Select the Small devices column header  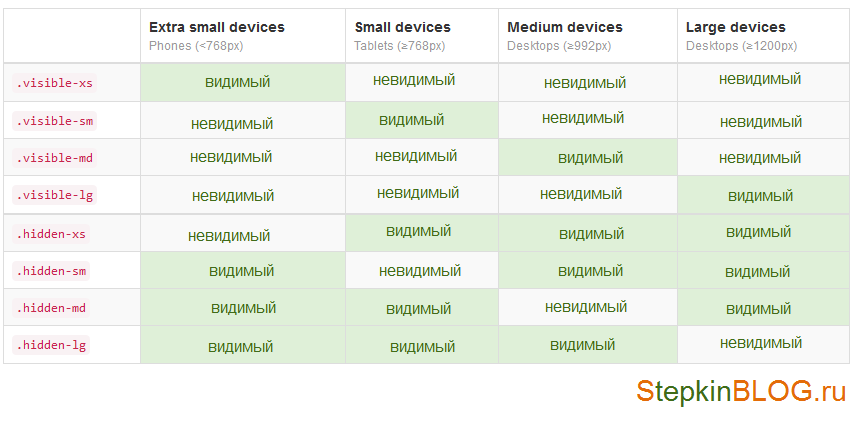tap(422, 36)
